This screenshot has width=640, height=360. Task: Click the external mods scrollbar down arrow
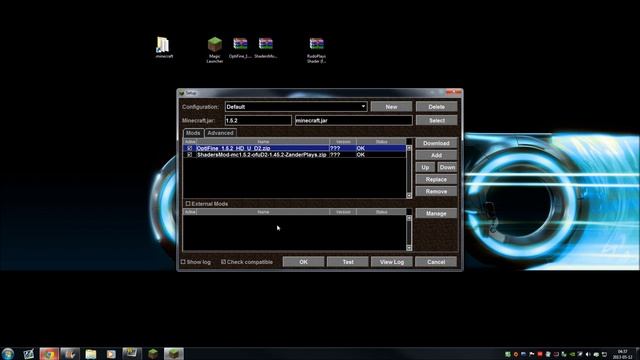[x=409, y=248]
